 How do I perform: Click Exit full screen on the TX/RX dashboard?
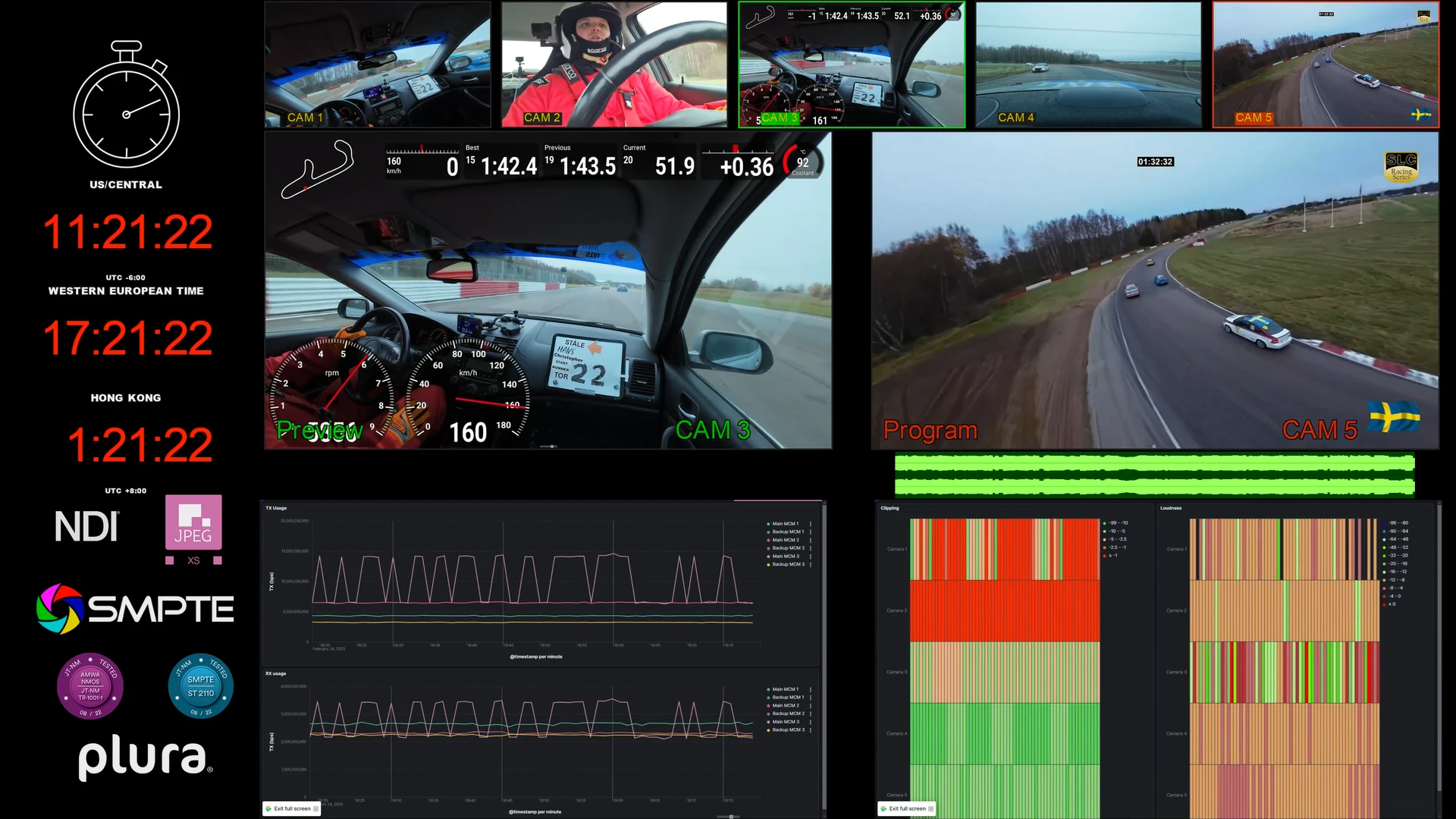pos(292,809)
